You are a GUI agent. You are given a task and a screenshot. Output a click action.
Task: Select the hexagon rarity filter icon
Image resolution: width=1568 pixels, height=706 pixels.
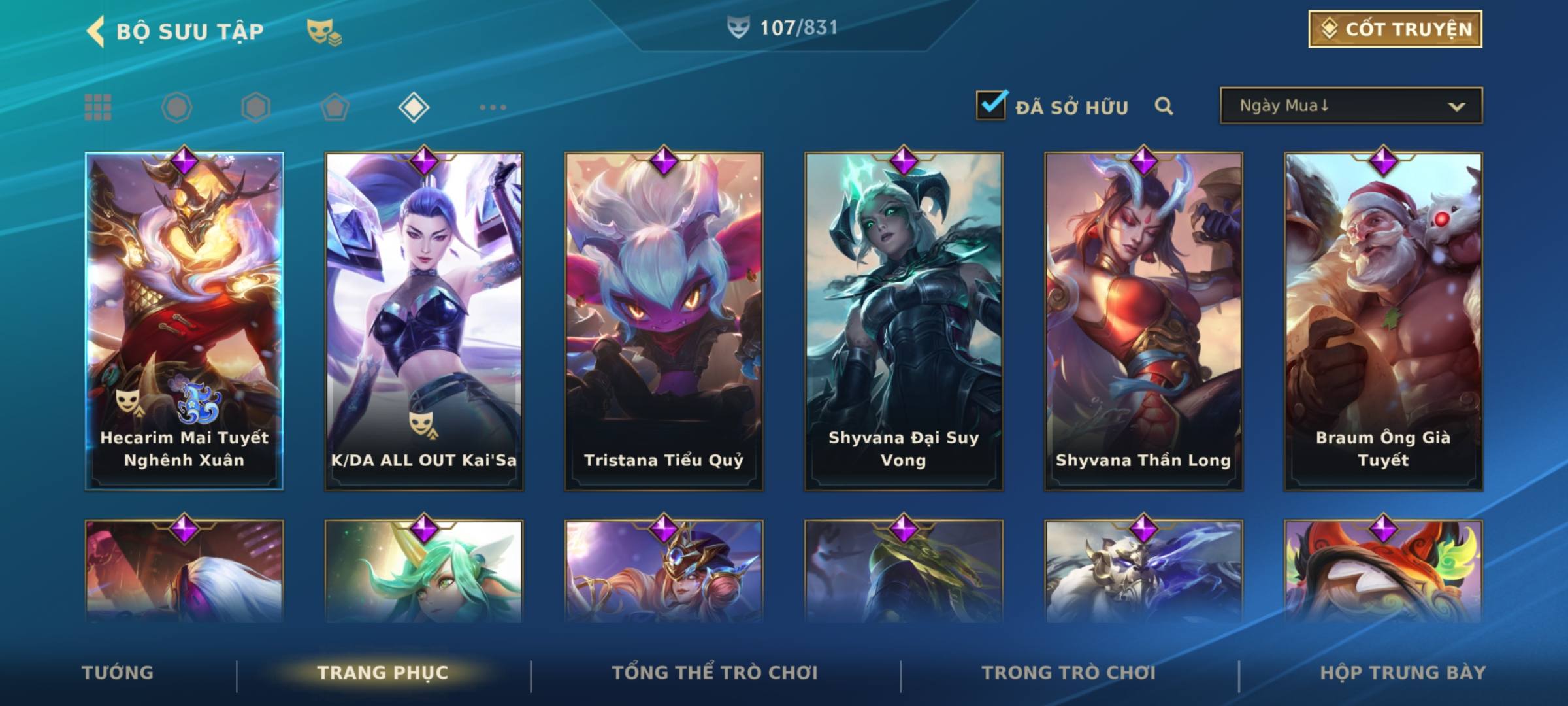pos(255,107)
